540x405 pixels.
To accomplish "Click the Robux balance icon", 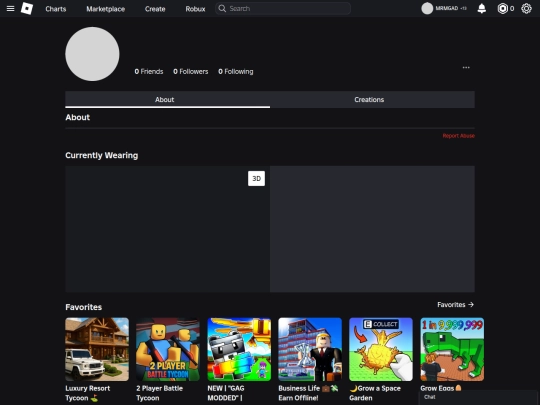I will [x=502, y=9].
